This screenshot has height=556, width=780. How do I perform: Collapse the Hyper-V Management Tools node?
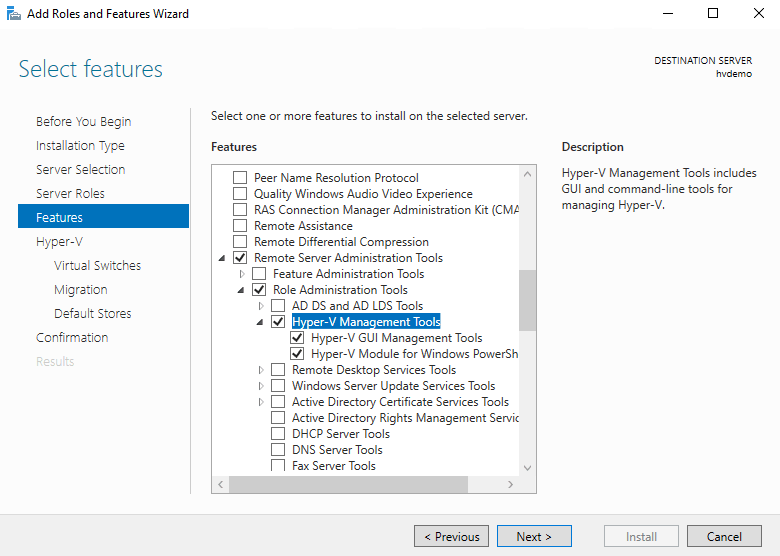[260, 322]
